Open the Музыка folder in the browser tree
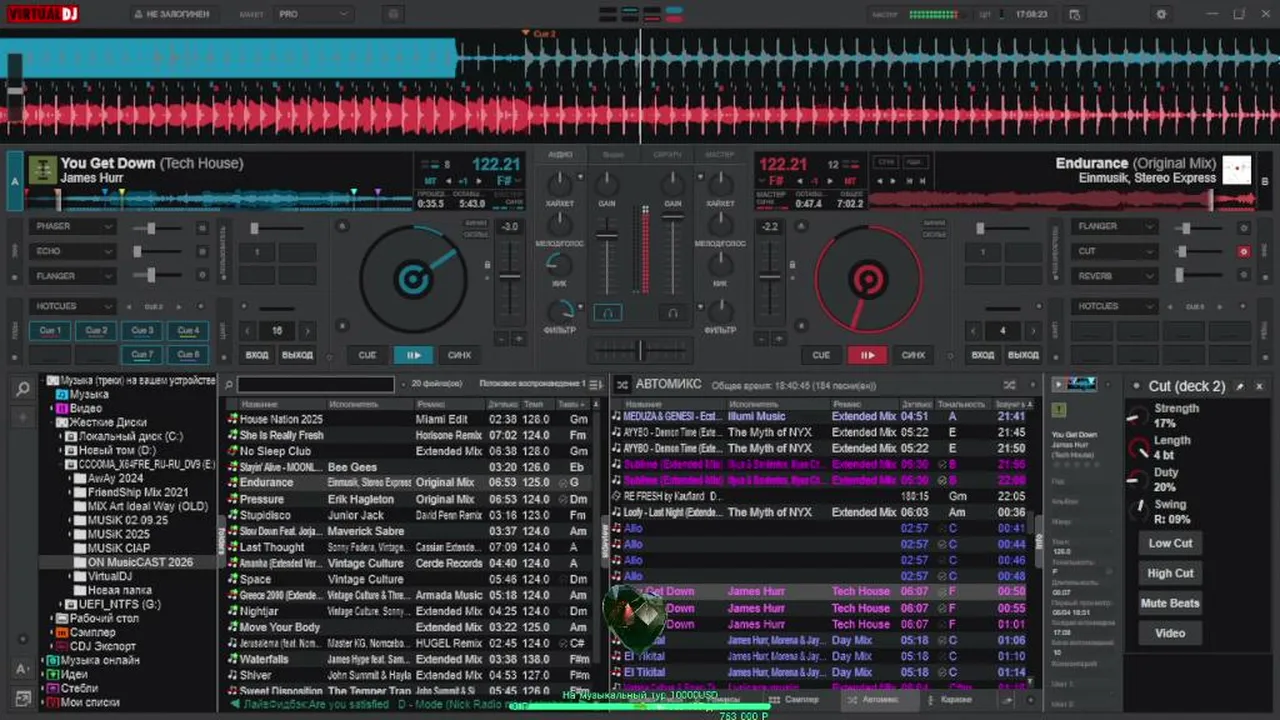Screen dimensions: 1280x720 (89, 395)
